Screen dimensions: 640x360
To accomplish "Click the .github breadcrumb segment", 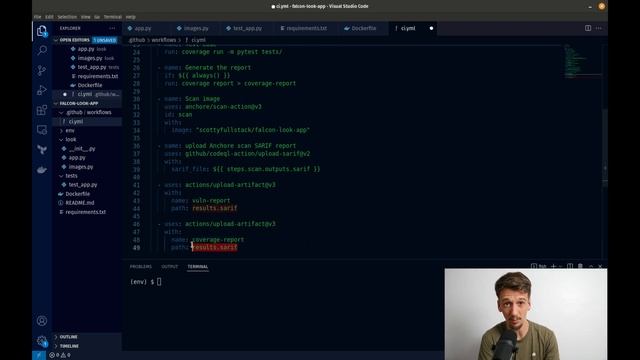I will (x=137, y=40).
